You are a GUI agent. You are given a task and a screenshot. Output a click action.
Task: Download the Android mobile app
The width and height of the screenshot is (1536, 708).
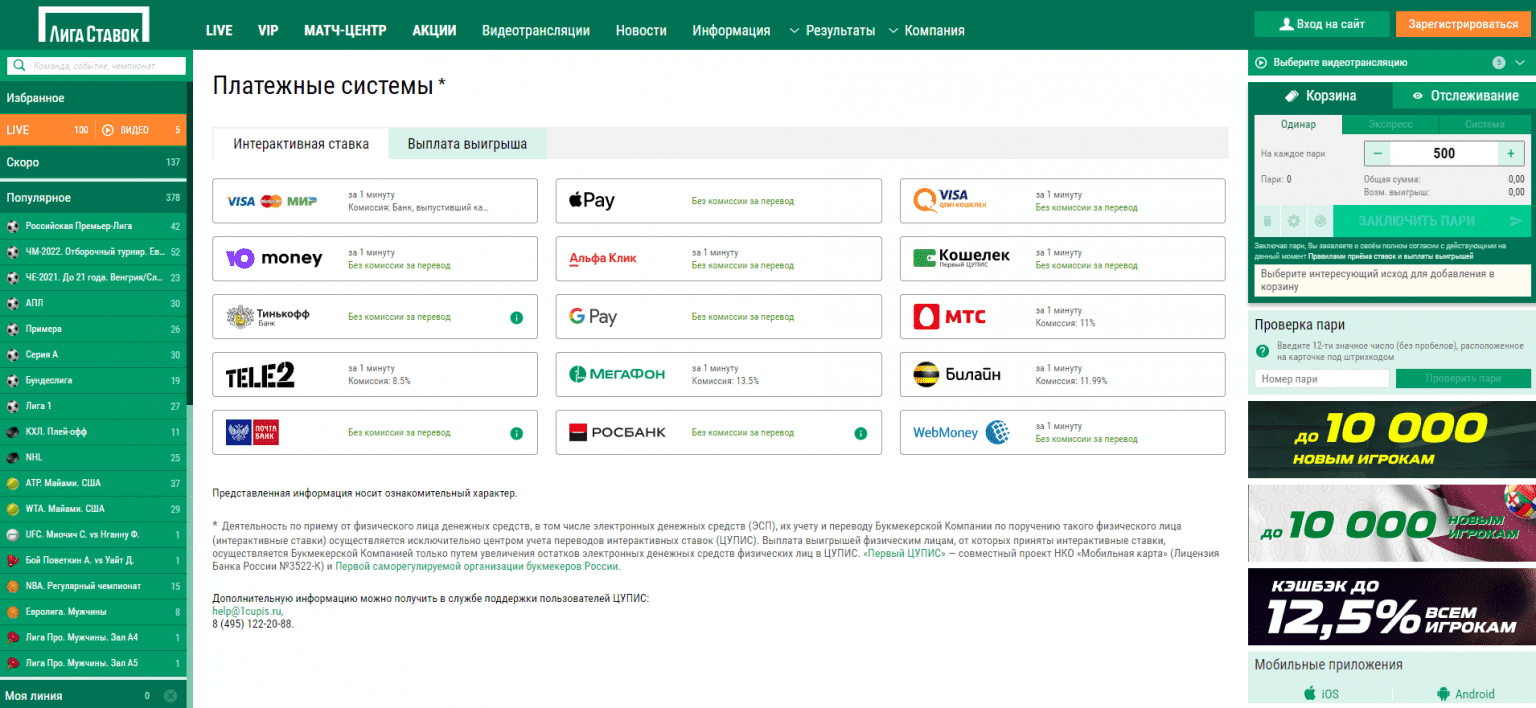pyautogui.click(x=1464, y=693)
